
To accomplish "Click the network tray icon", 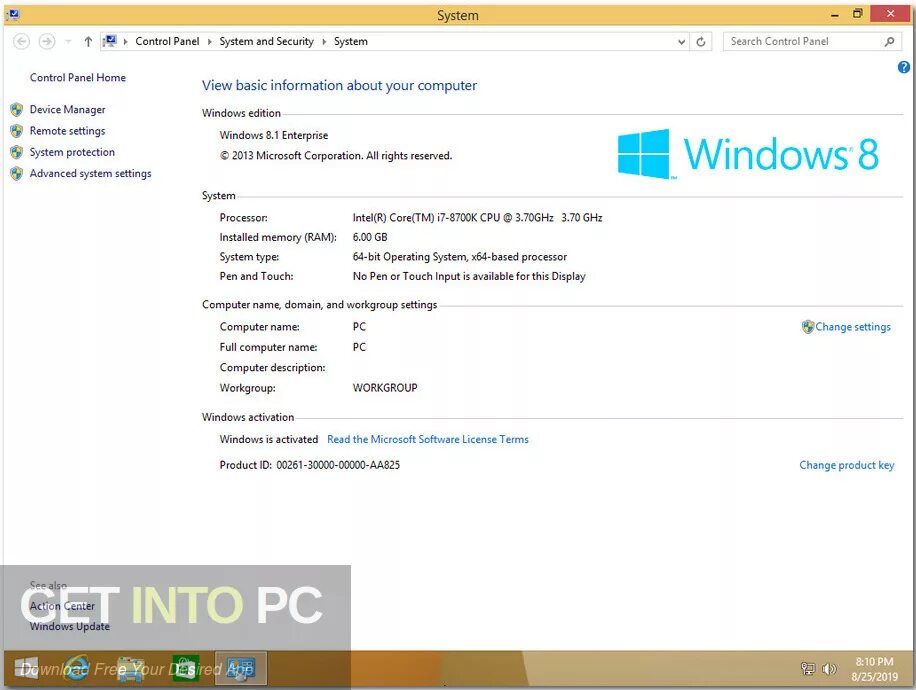I will coord(808,668).
